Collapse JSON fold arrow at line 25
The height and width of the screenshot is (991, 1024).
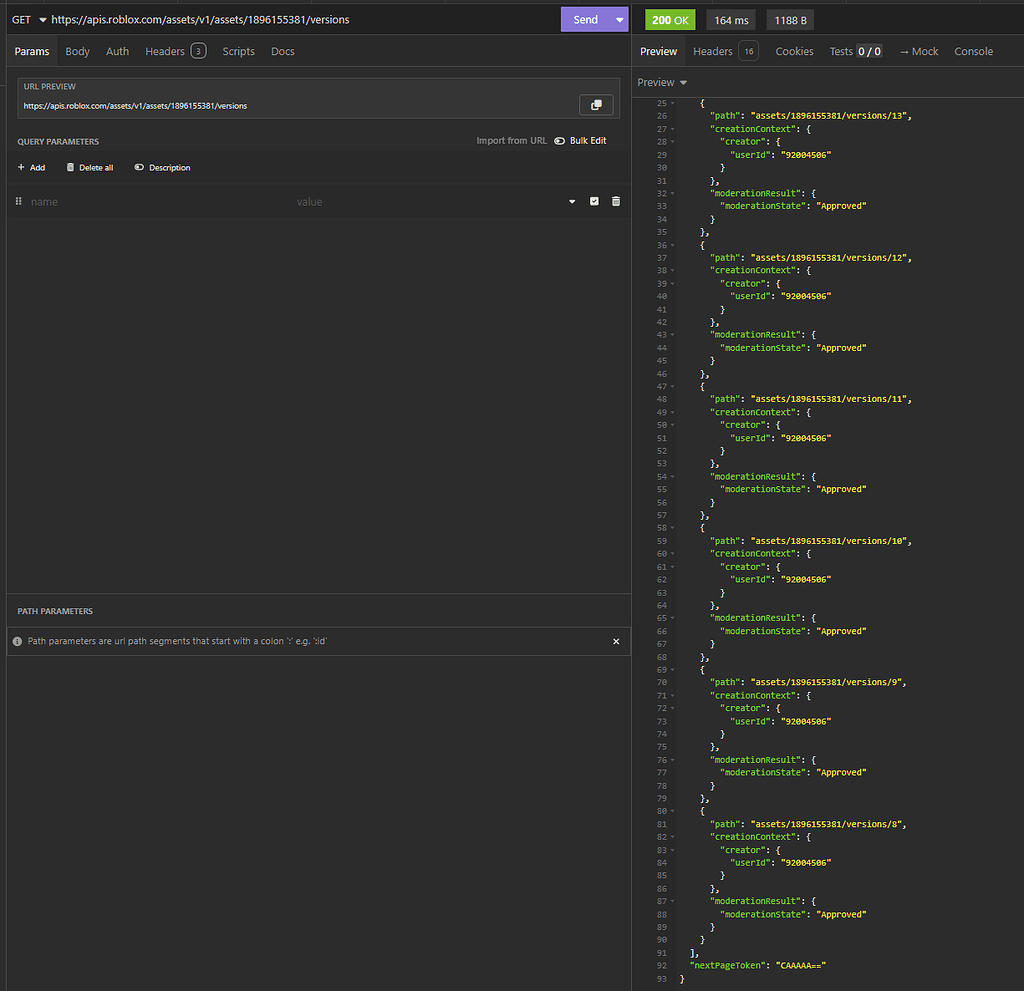(x=673, y=103)
